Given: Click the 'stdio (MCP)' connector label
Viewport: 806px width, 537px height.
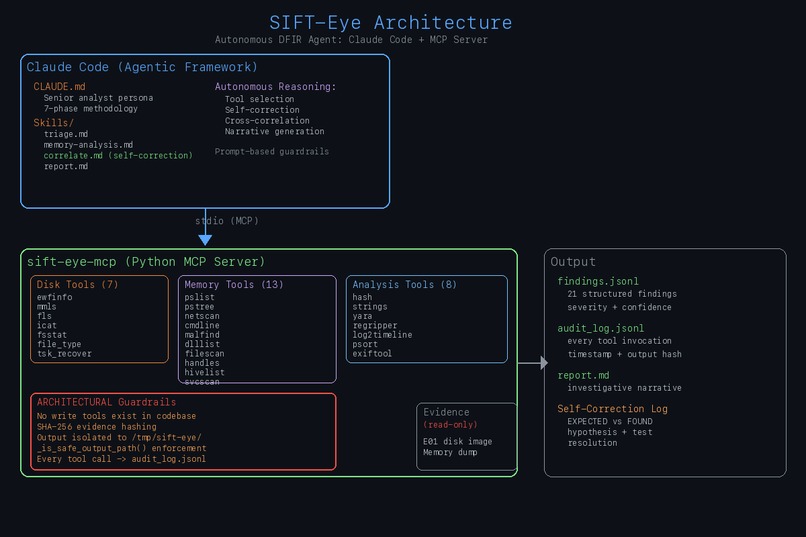Looking at the screenshot, I should point(227,220).
